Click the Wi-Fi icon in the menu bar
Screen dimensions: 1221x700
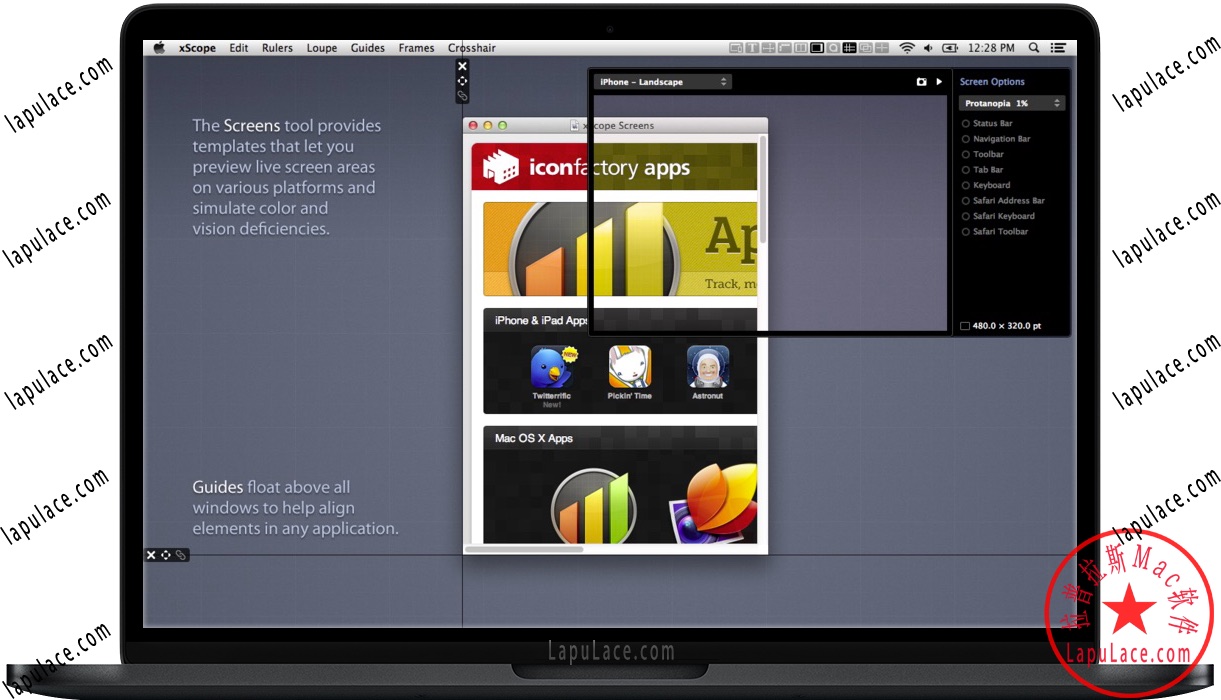(x=907, y=48)
